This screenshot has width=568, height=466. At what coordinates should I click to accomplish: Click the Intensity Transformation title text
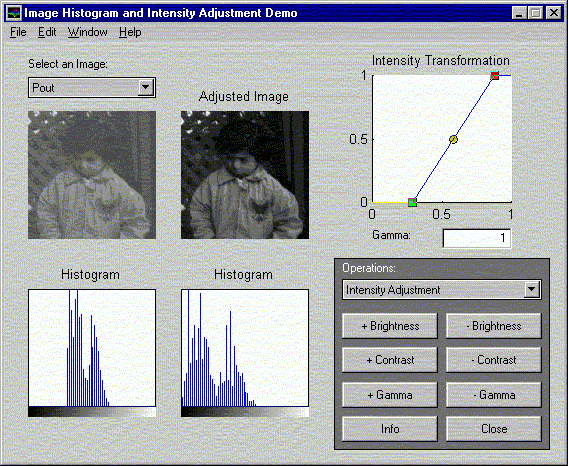(x=440, y=61)
